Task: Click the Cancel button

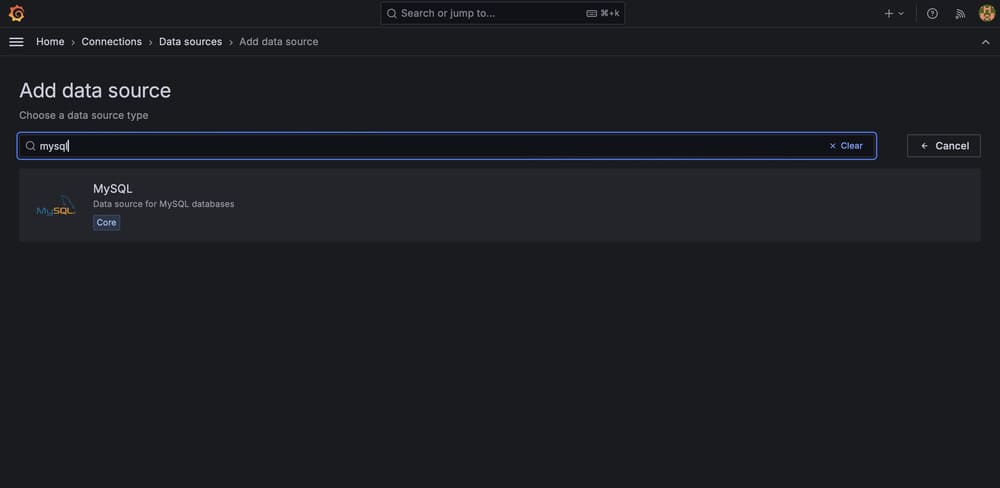Action: pyautogui.click(x=944, y=146)
